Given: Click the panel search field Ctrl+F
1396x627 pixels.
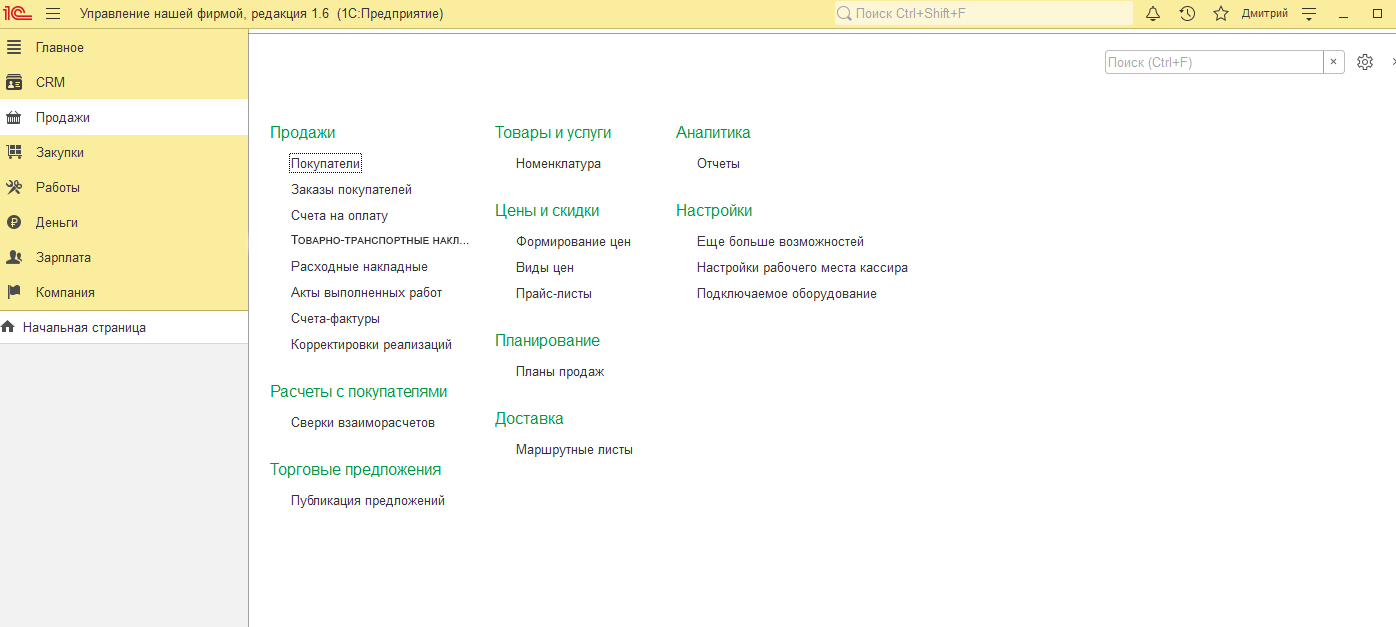Looking at the screenshot, I should click(x=1213, y=62).
